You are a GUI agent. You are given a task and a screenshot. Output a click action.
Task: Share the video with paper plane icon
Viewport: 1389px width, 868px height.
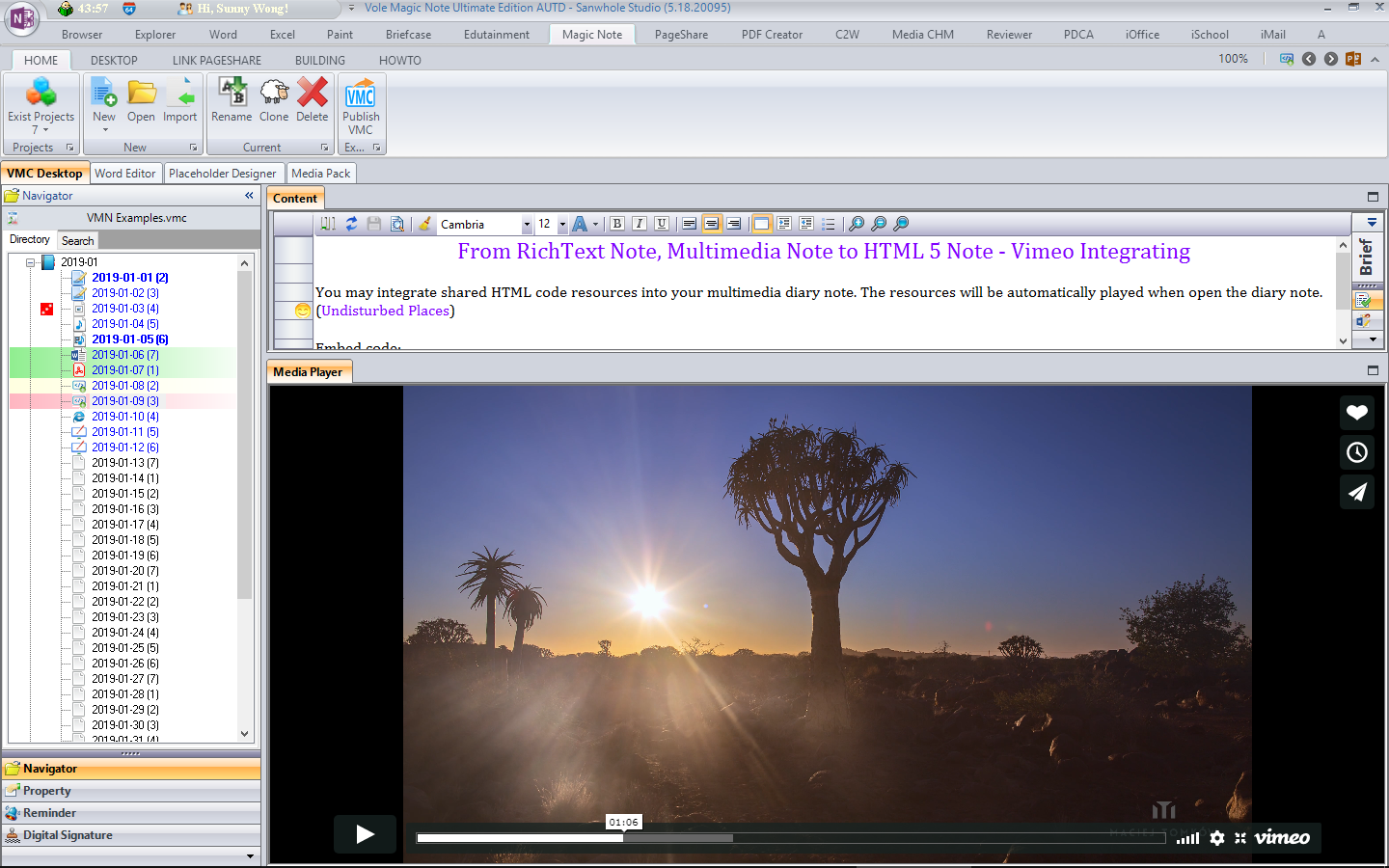(1356, 492)
